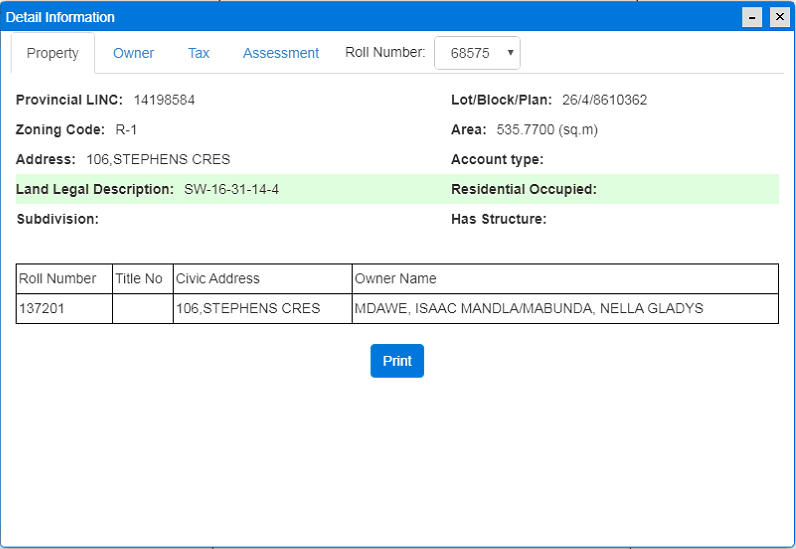Click the Zoning Code value R-1

(126, 130)
